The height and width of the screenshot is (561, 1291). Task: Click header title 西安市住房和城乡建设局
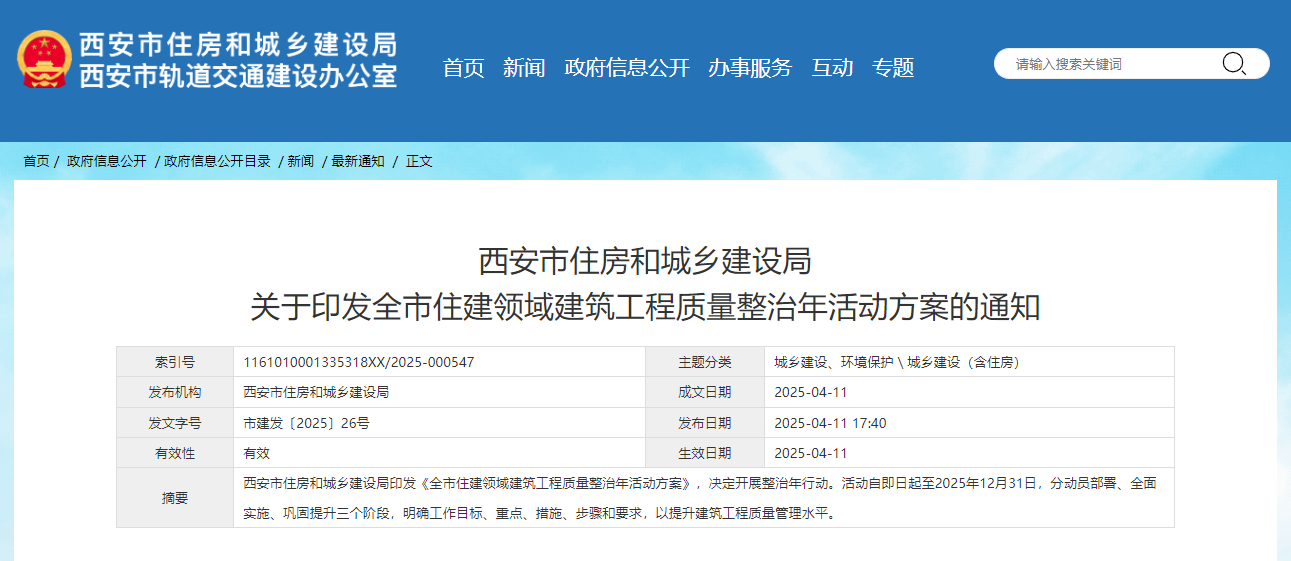238,45
